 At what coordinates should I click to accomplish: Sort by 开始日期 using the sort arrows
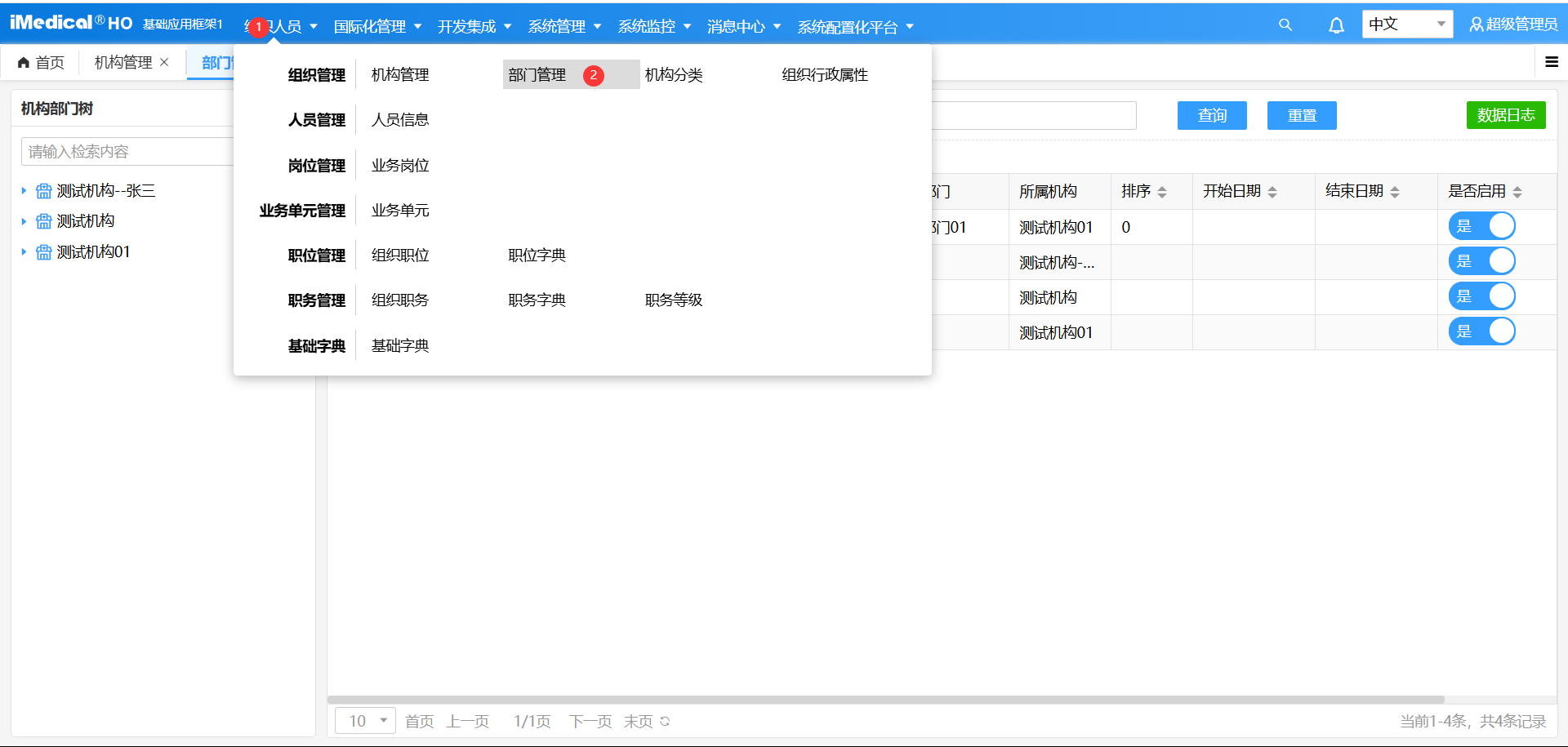click(1272, 191)
